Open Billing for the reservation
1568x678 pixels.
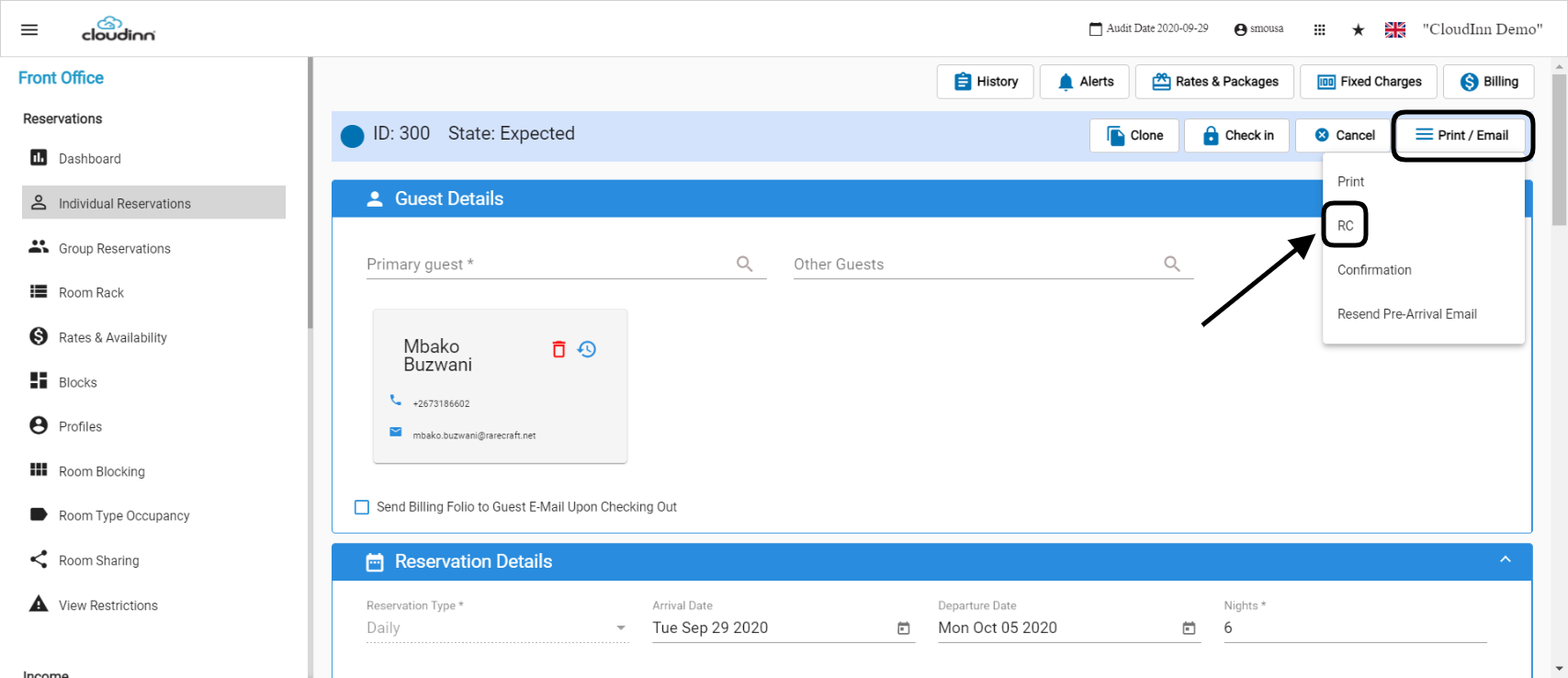(1488, 82)
